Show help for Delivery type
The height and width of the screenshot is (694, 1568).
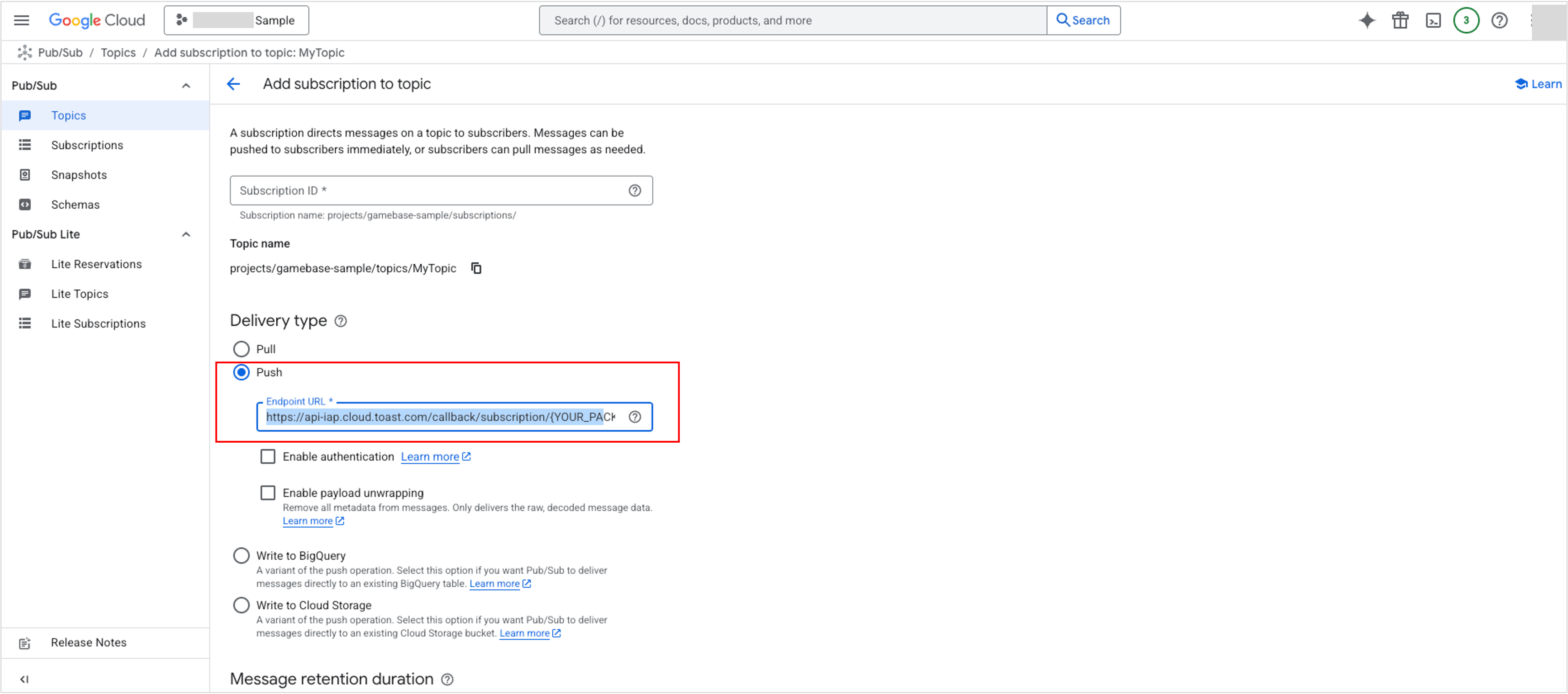(x=341, y=321)
